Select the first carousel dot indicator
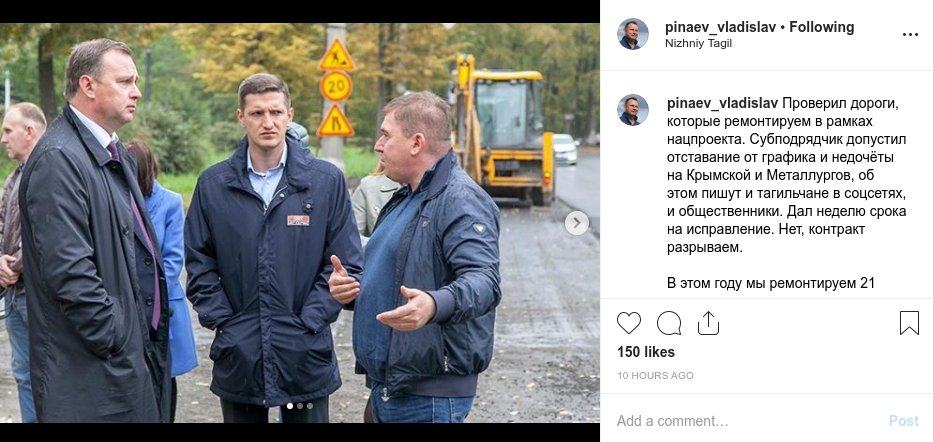933x442 pixels. coord(290,406)
